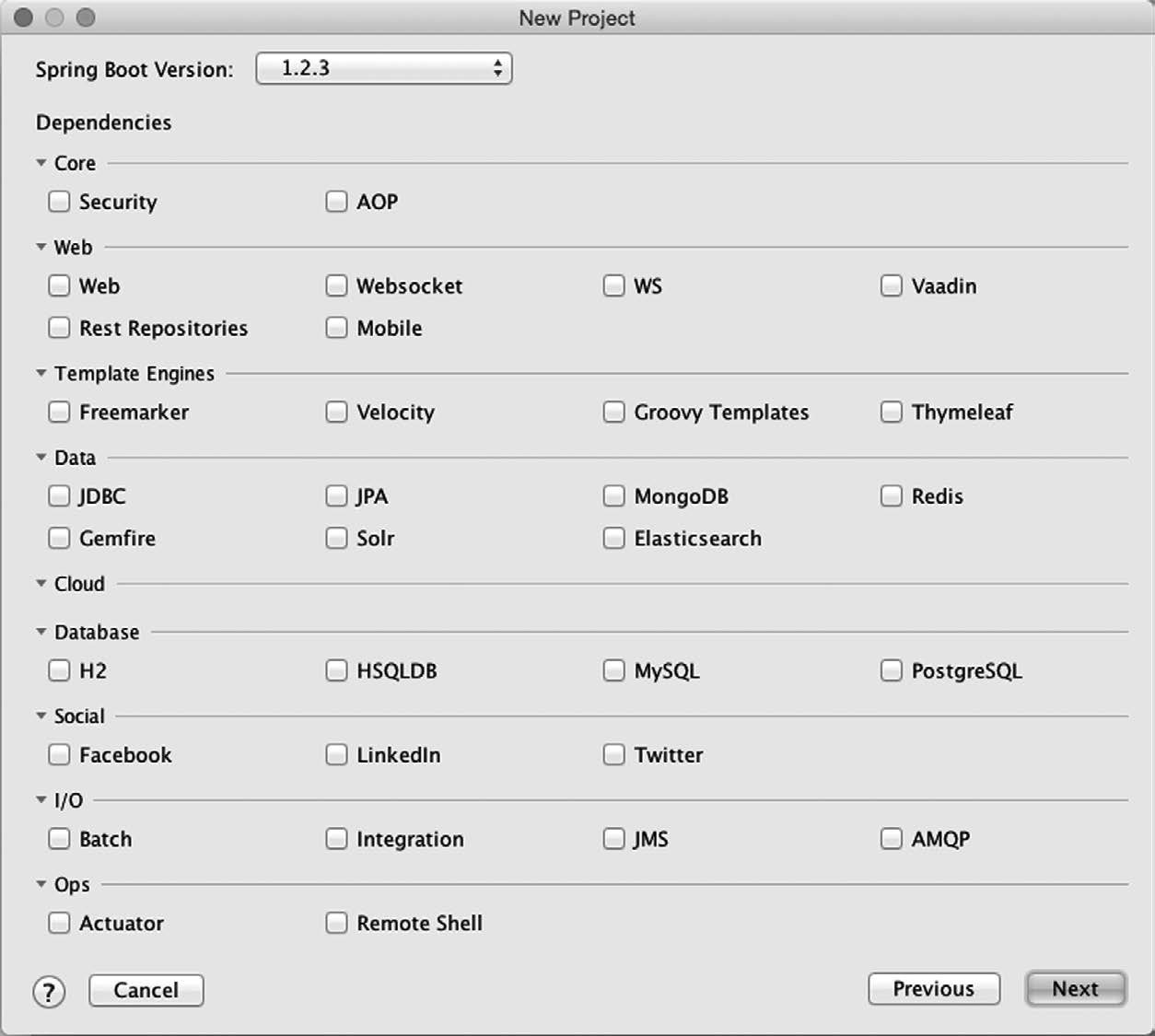Select the MongoDB checkbox
Image resolution: width=1155 pixels, height=1036 pixels.
click(x=613, y=496)
